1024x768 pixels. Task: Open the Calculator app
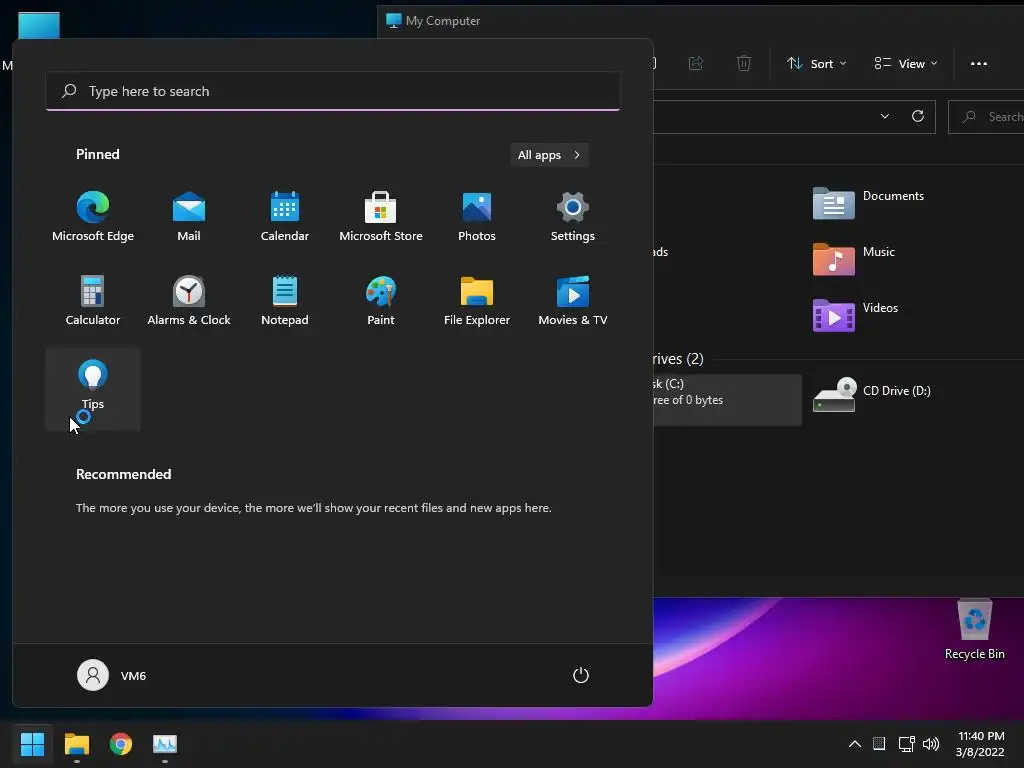tap(93, 300)
